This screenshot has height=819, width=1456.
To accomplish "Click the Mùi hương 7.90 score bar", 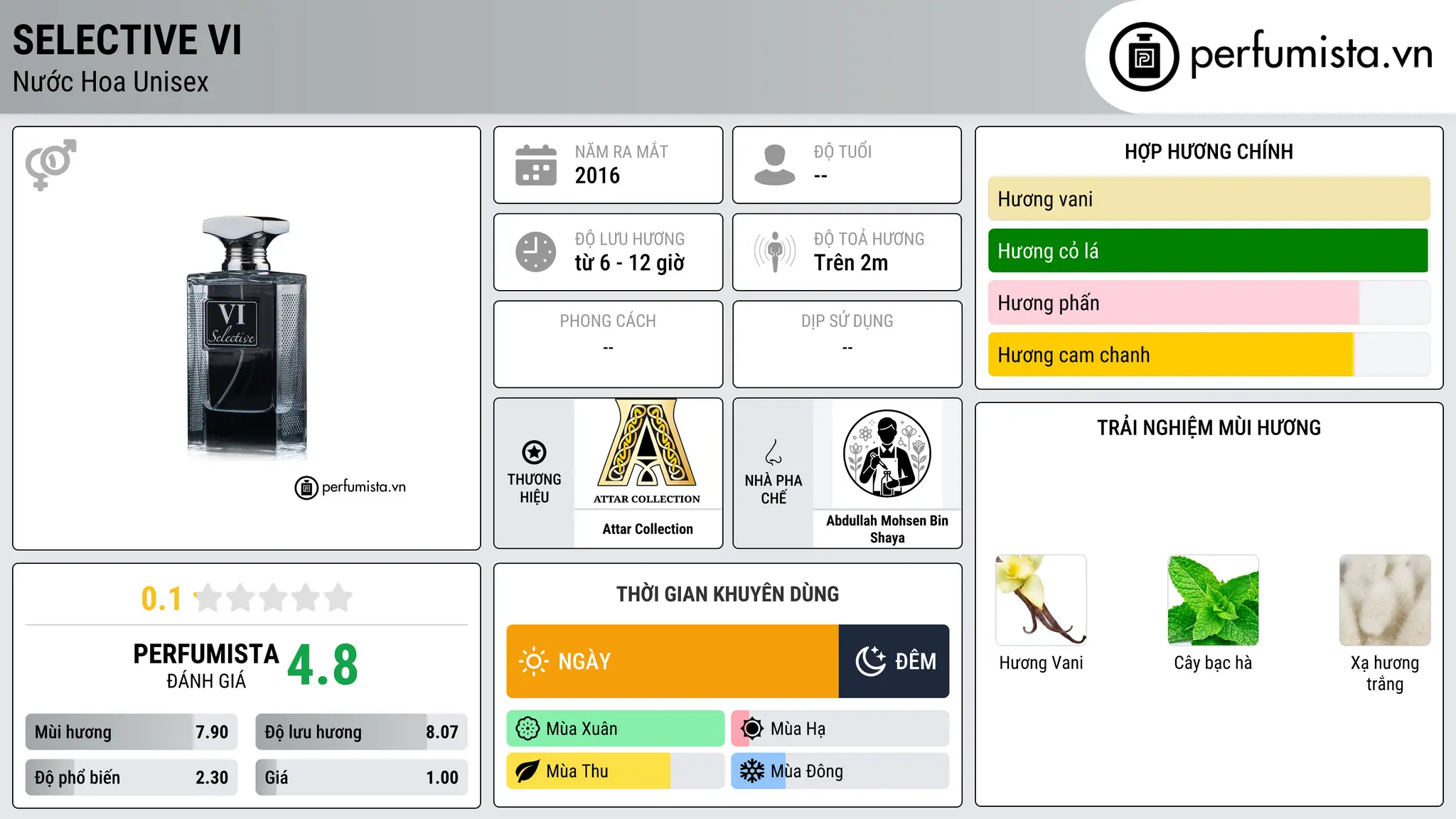I will click(132, 732).
